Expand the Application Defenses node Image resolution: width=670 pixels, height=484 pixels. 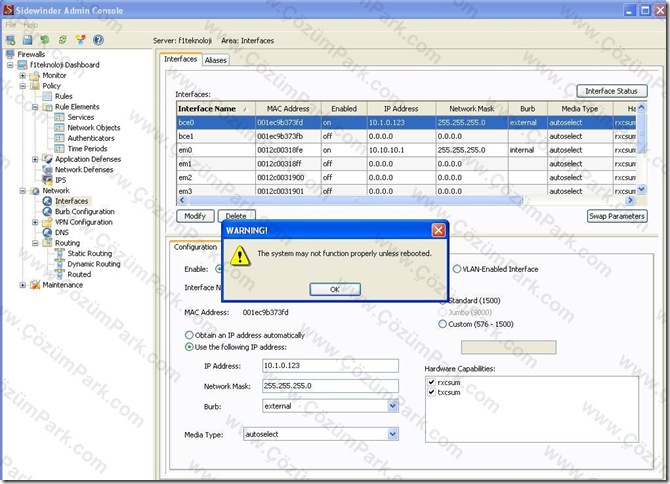35,159
